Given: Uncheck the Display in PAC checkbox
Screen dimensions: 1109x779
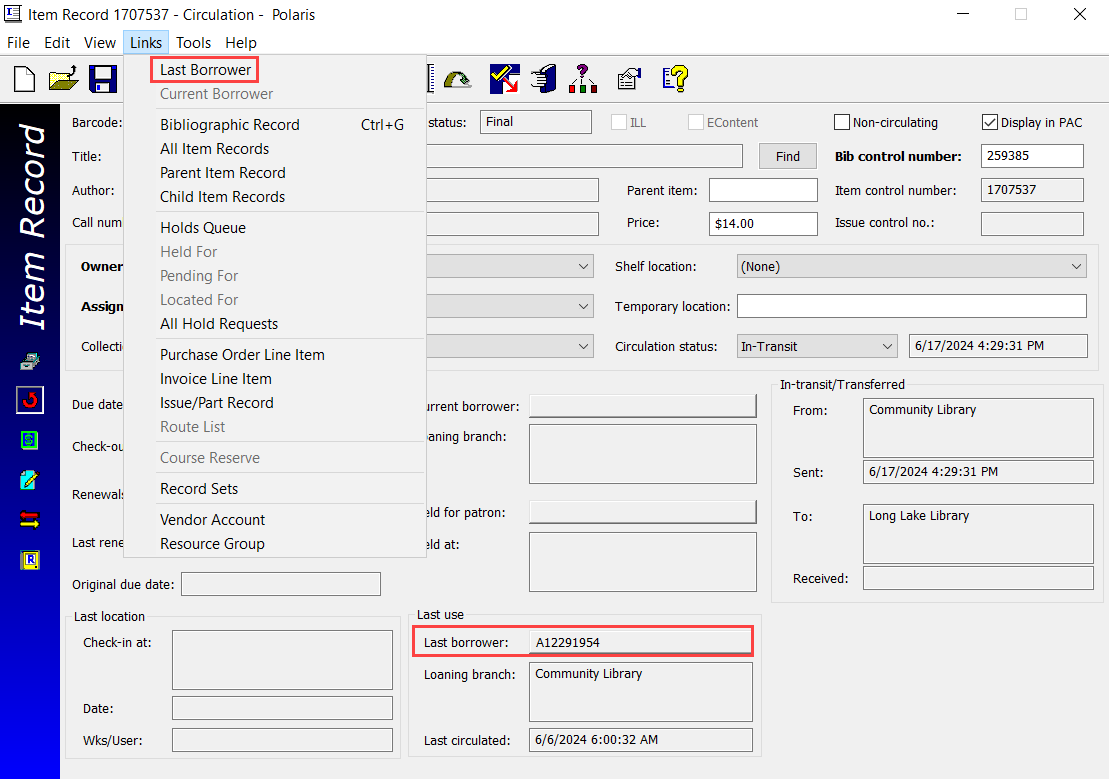Looking at the screenshot, I should (x=990, y=122).
